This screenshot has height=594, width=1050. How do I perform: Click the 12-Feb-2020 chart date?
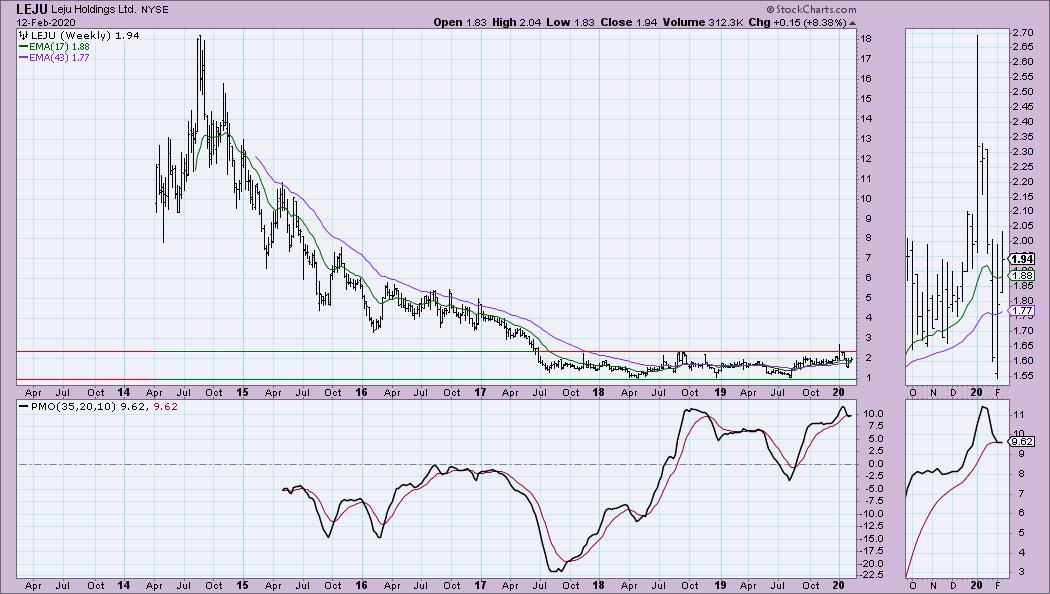pos(46,22)
